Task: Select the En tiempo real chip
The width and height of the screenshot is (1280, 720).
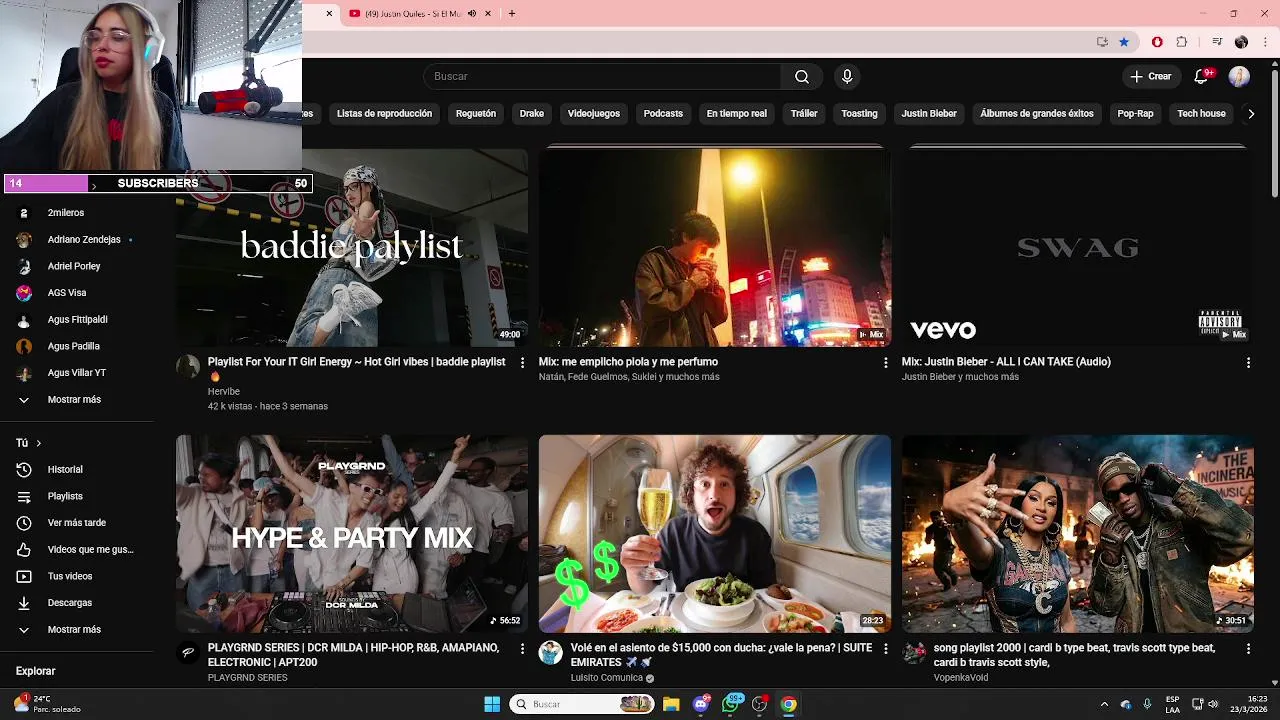Action: coord(737,114)
